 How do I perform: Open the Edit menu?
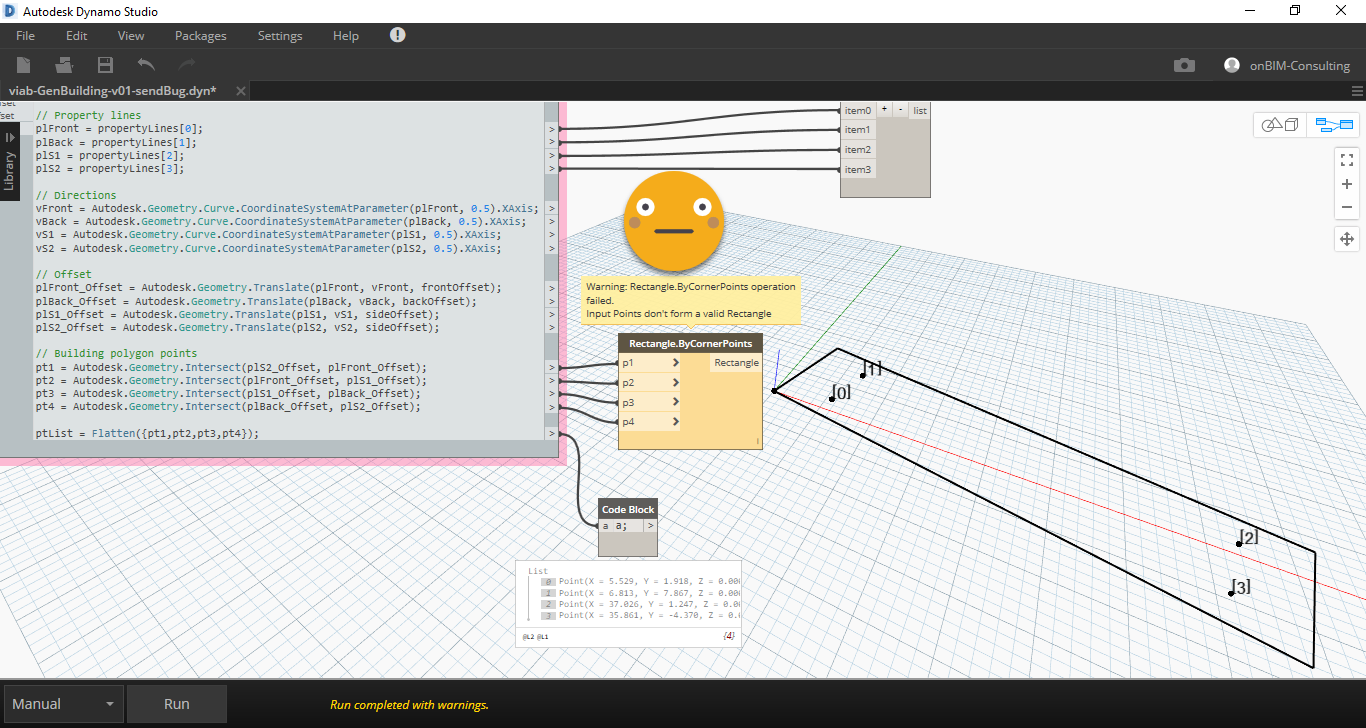click(x=77, y=35)
